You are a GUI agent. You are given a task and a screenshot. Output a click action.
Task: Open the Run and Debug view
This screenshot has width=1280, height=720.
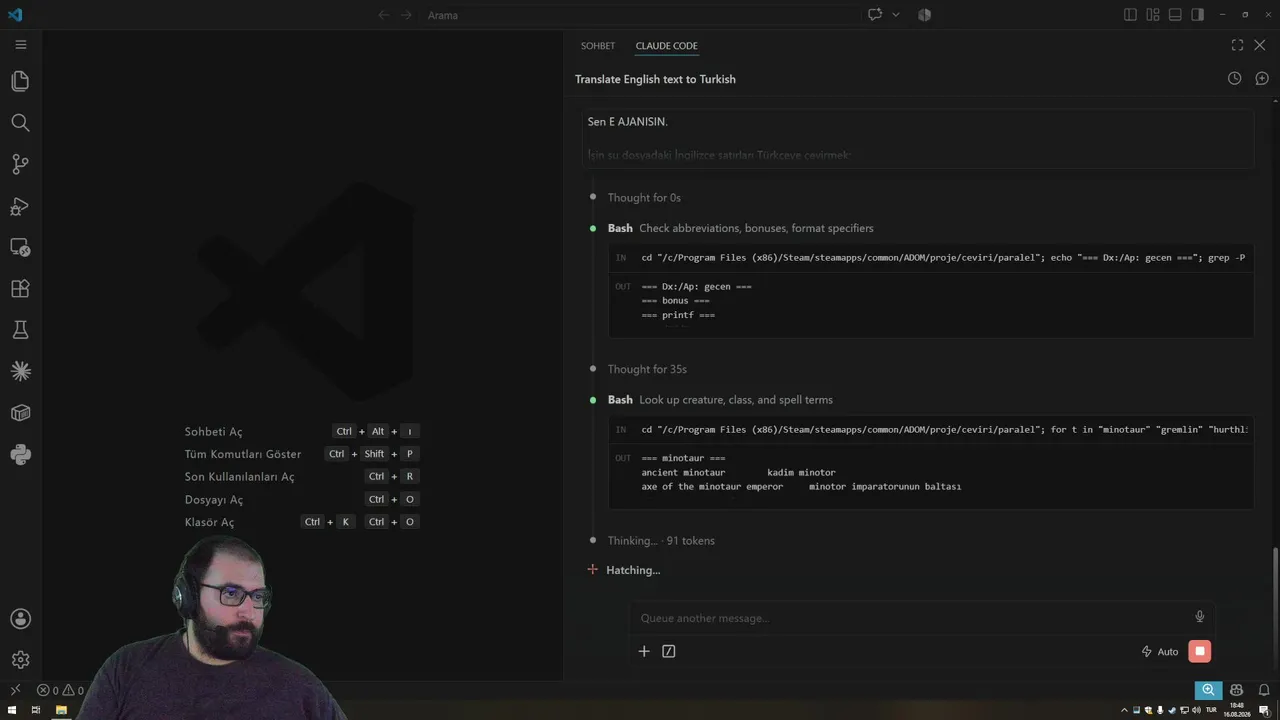click(20, 206)
